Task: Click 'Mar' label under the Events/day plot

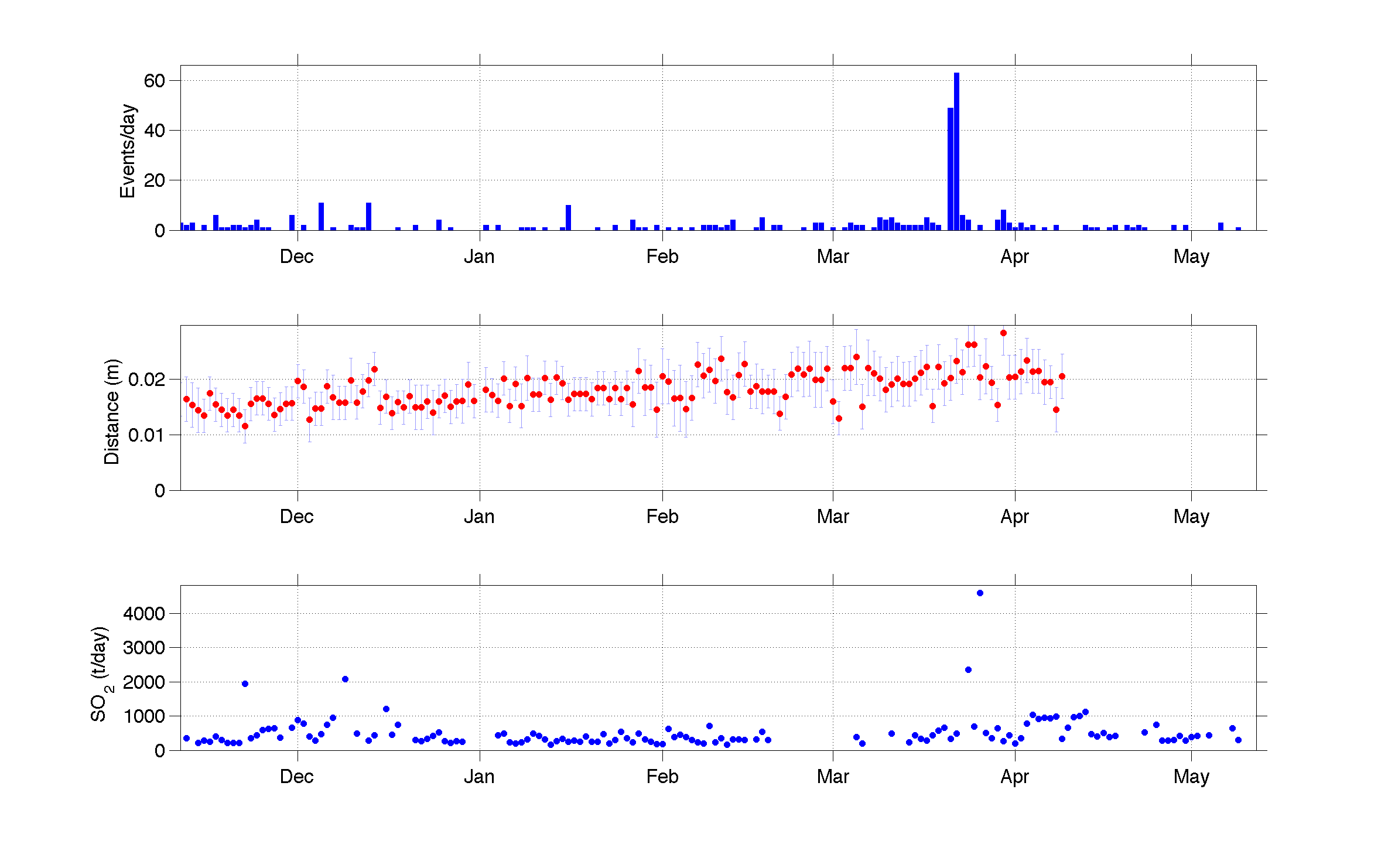Action: click(833, 257)
